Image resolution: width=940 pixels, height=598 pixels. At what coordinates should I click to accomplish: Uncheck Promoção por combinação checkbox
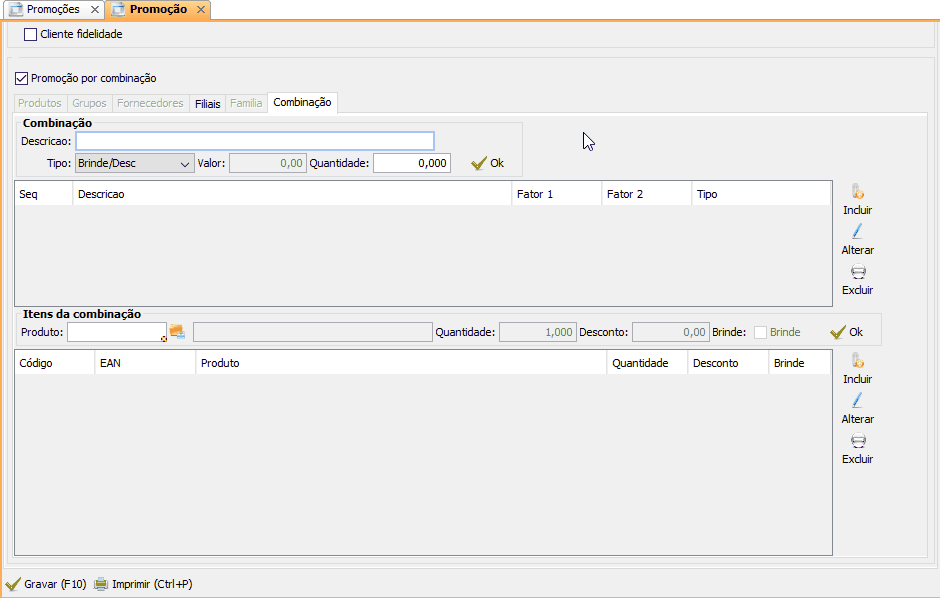(22, 78)
